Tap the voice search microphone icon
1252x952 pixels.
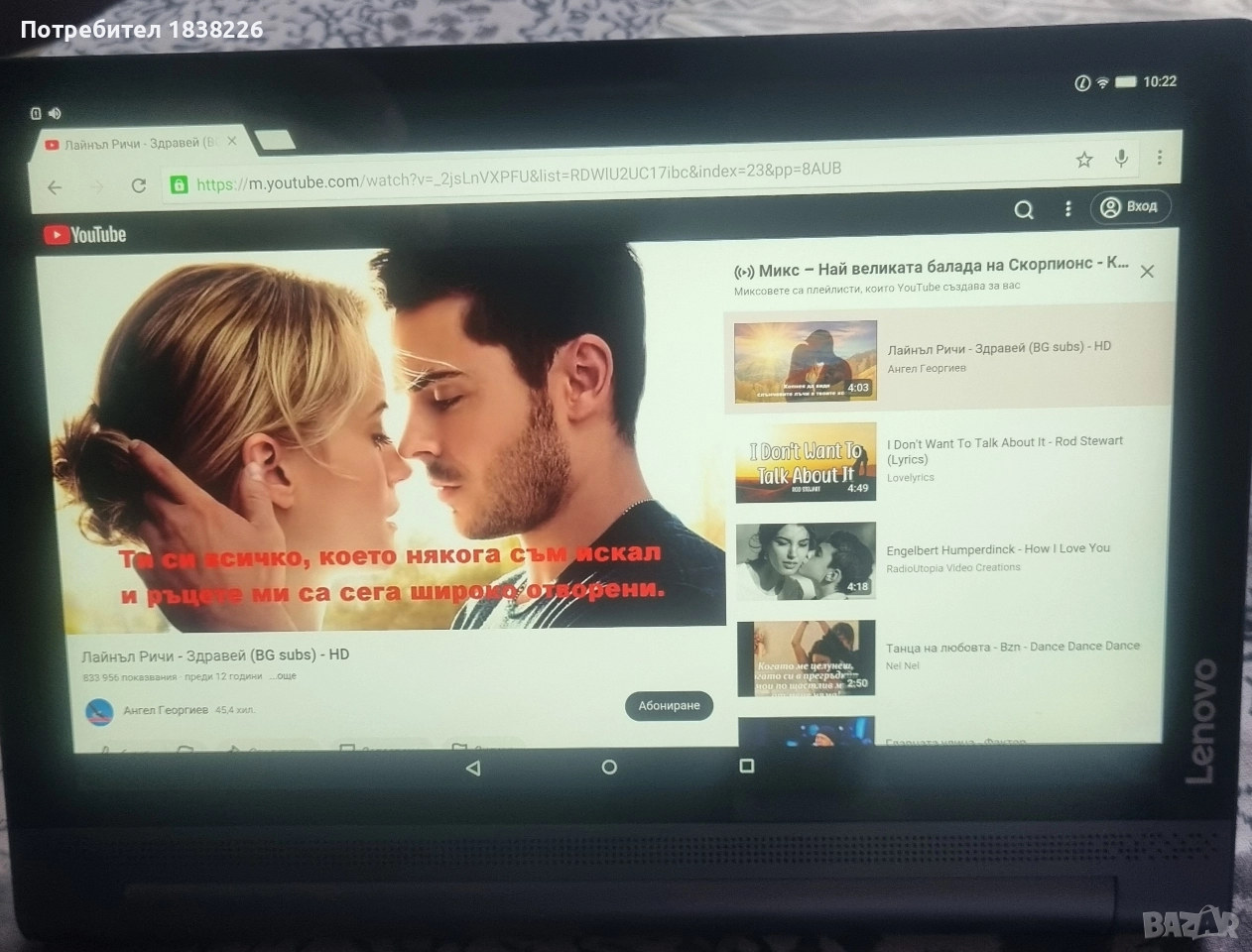[1121, 157]
